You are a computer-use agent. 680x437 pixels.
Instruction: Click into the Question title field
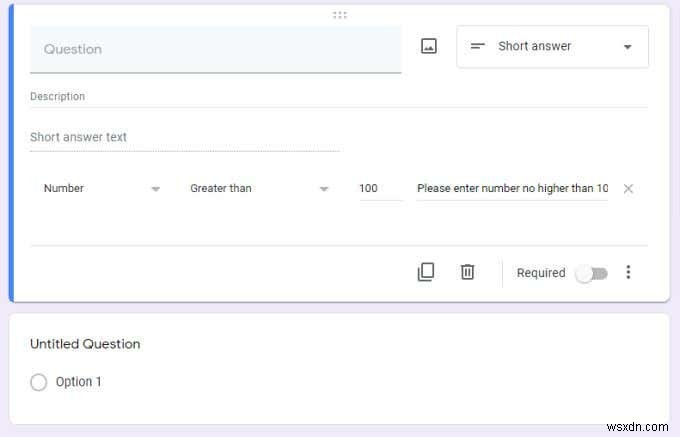pyautogui.click(x=216, y=49)
